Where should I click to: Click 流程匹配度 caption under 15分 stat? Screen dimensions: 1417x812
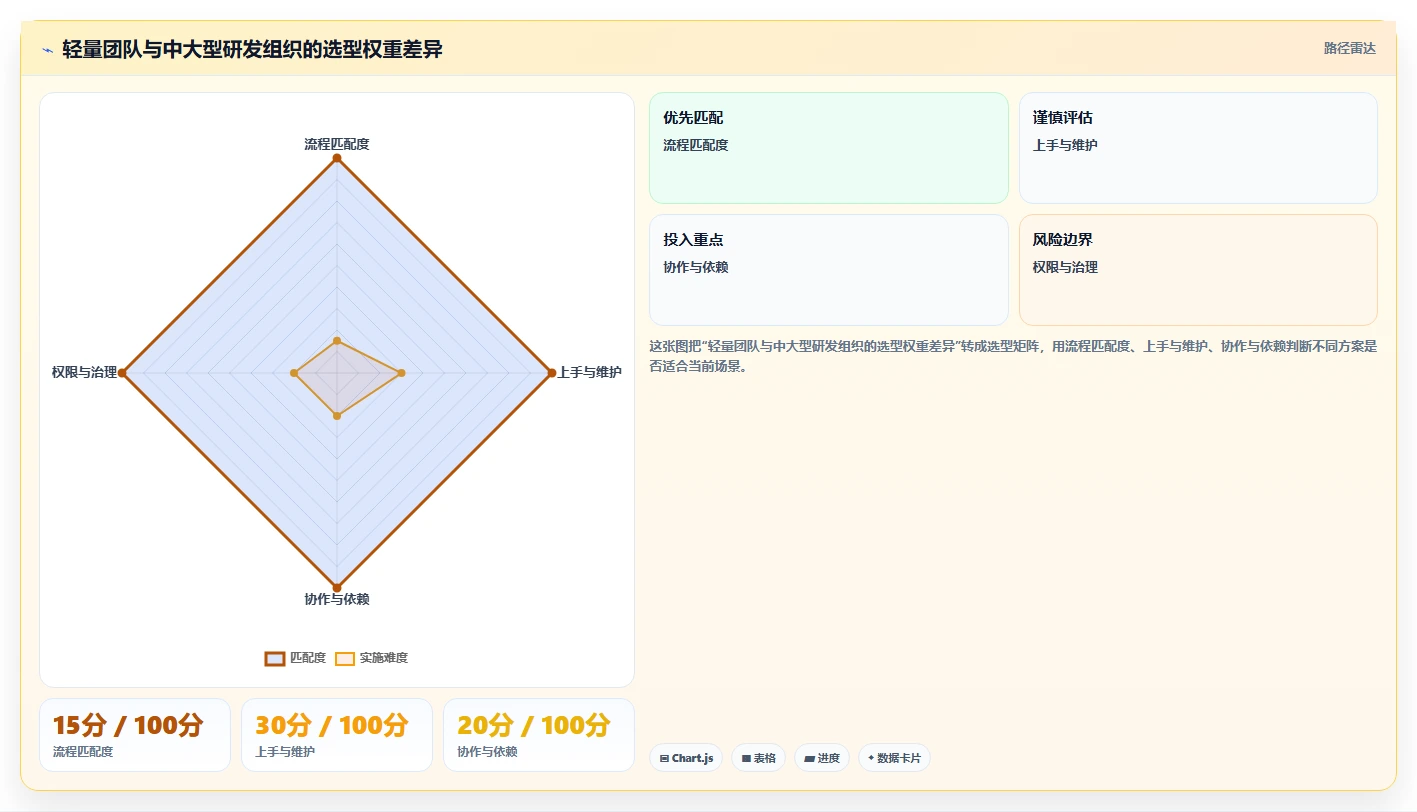click(83, 752)
